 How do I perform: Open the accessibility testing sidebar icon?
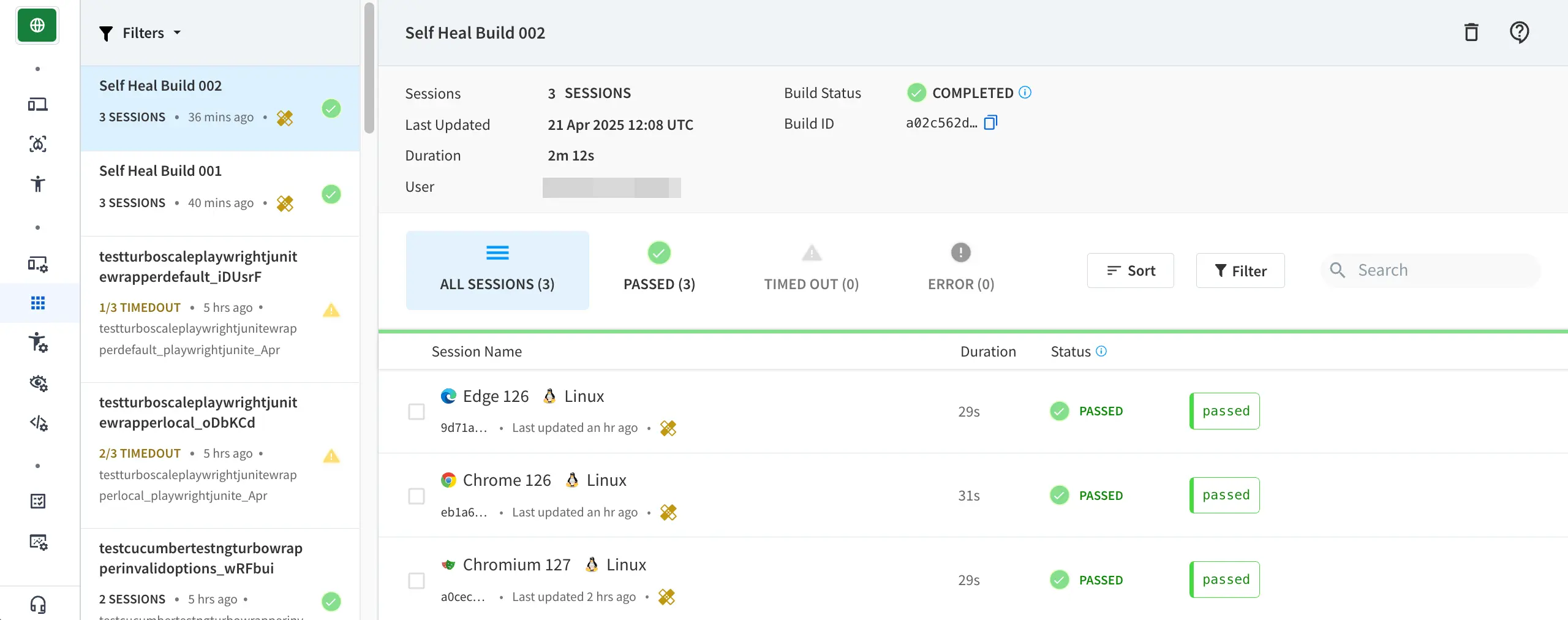coord(38,184)
